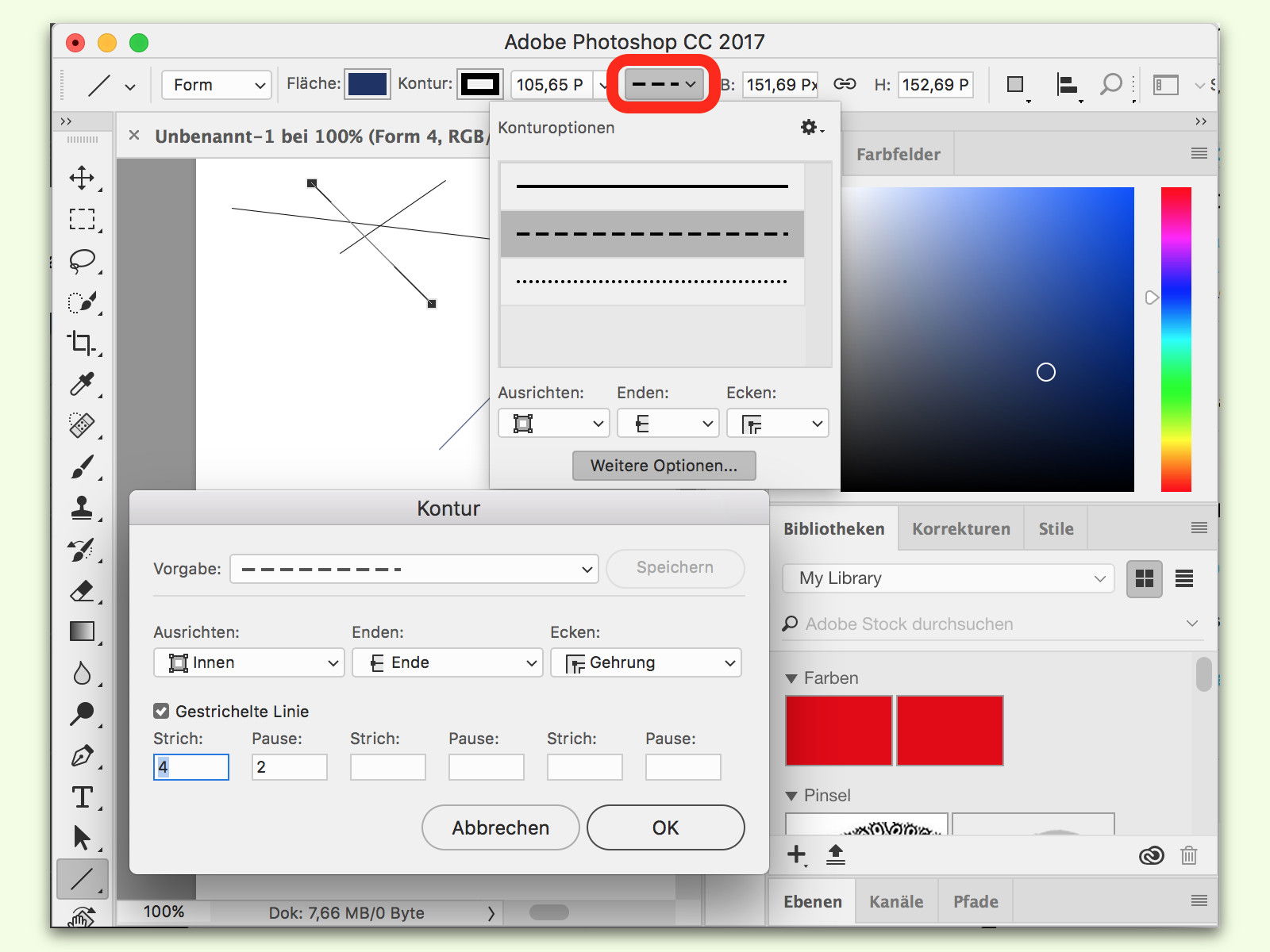Select the solid line stroke preset
The height and width of the screenshot is (952, 1270).
tap(652, 186)
